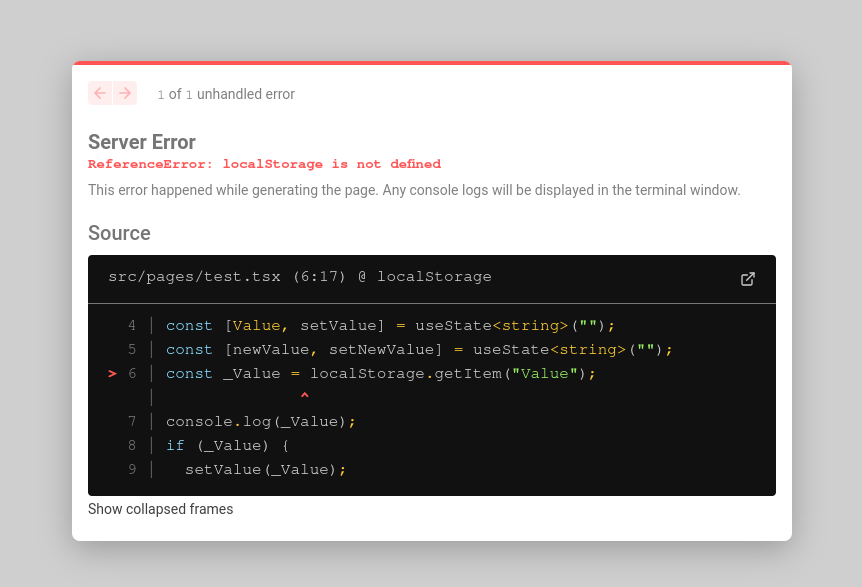Click the error description about console logs

pos(414,190)
